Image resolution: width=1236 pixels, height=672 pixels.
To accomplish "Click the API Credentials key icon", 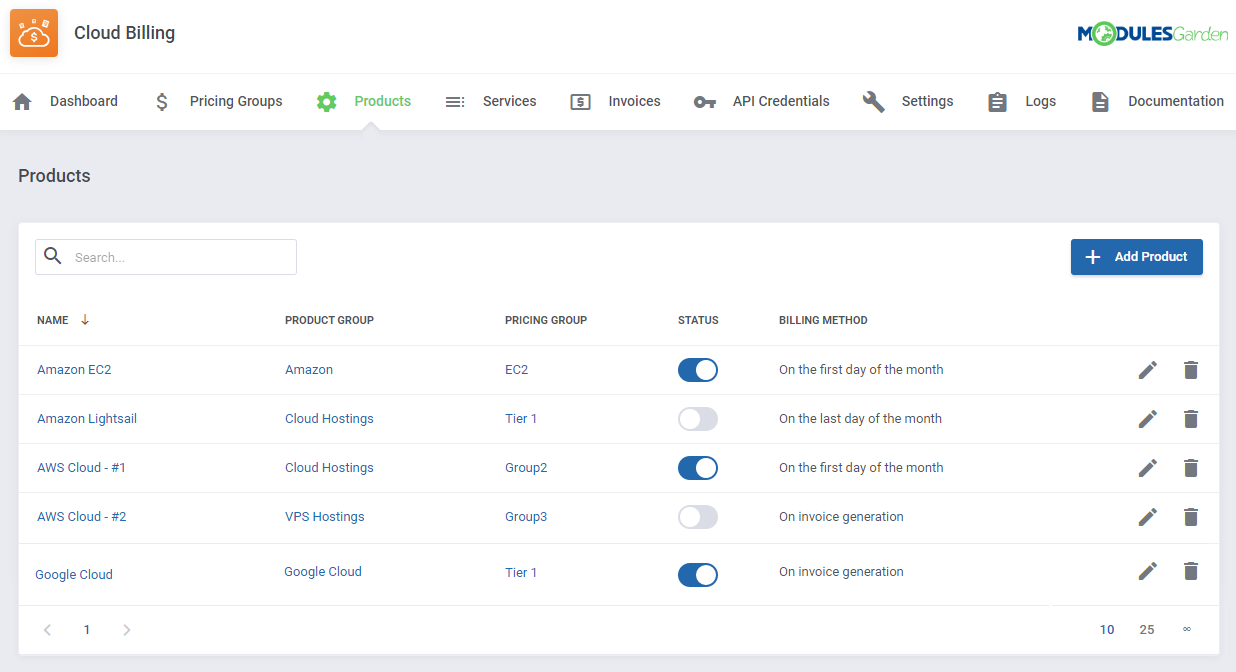I will [704, 101].
